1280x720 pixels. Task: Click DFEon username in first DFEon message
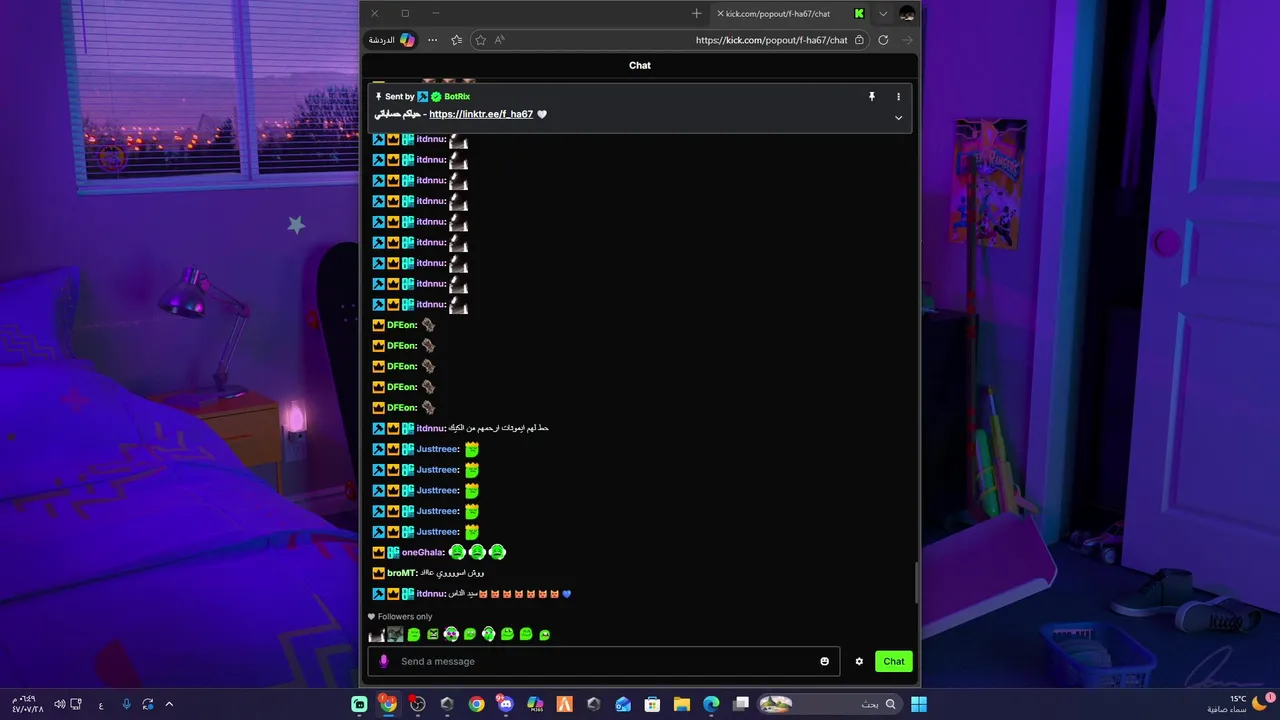pos(401,325)
